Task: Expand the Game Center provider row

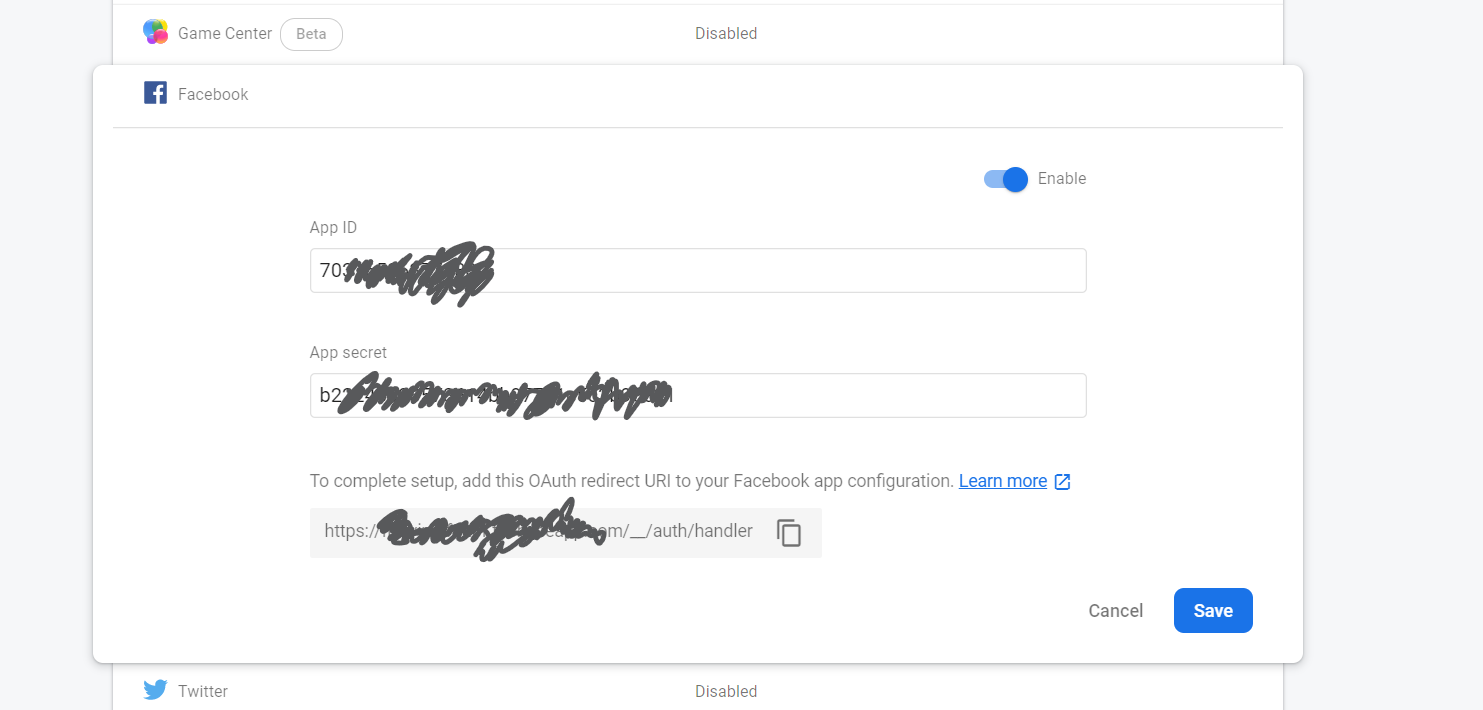Action: (x=697, y=33)
